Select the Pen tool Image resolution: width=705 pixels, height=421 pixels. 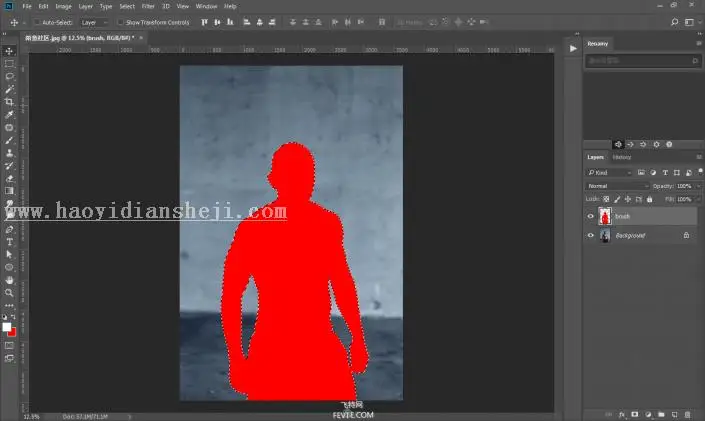pyautogui.click(x=9, y=229)
